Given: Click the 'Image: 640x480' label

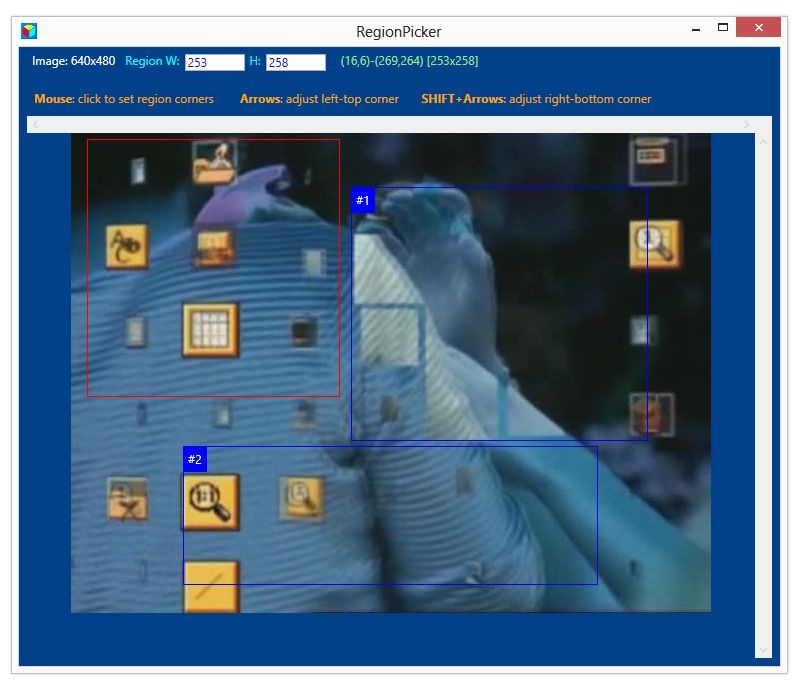Looking at the screenshot, I should click(x=74, y=61).
